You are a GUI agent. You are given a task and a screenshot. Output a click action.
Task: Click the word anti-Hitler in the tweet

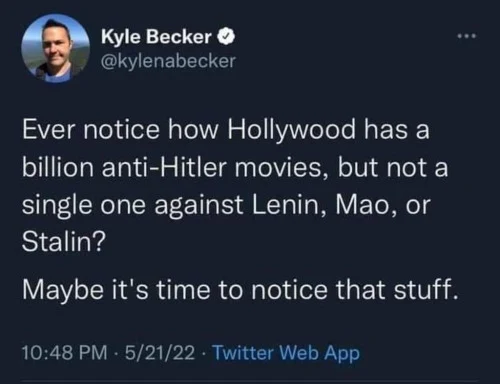(164, 167)
